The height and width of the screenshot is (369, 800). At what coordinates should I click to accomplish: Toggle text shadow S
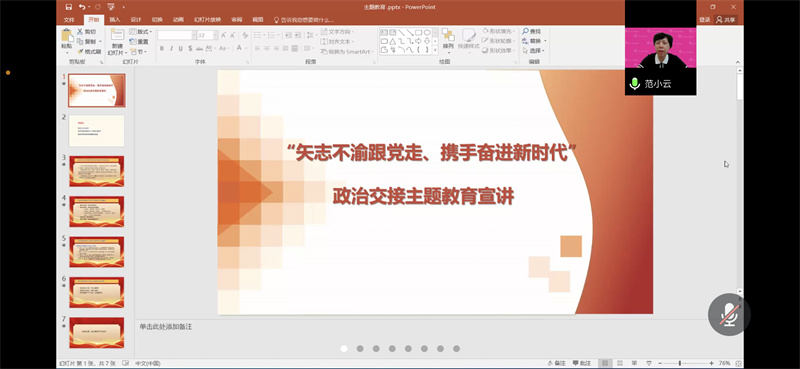190,48
